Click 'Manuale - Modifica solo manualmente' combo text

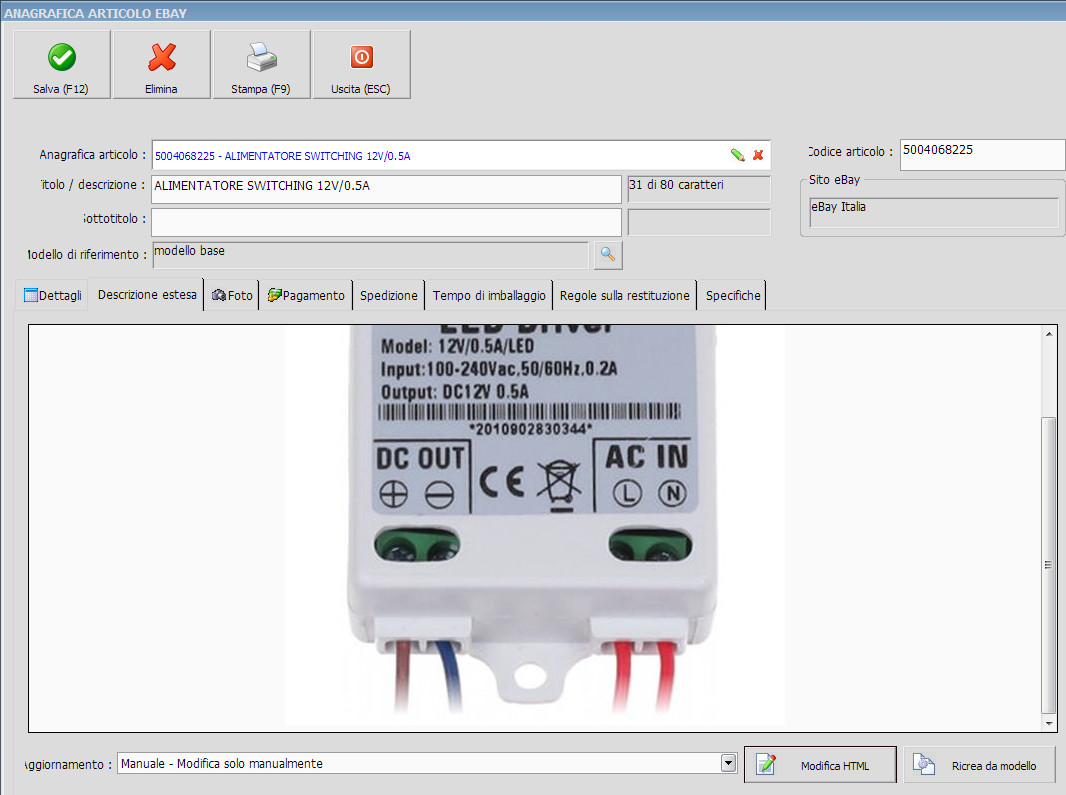point(222,764)
